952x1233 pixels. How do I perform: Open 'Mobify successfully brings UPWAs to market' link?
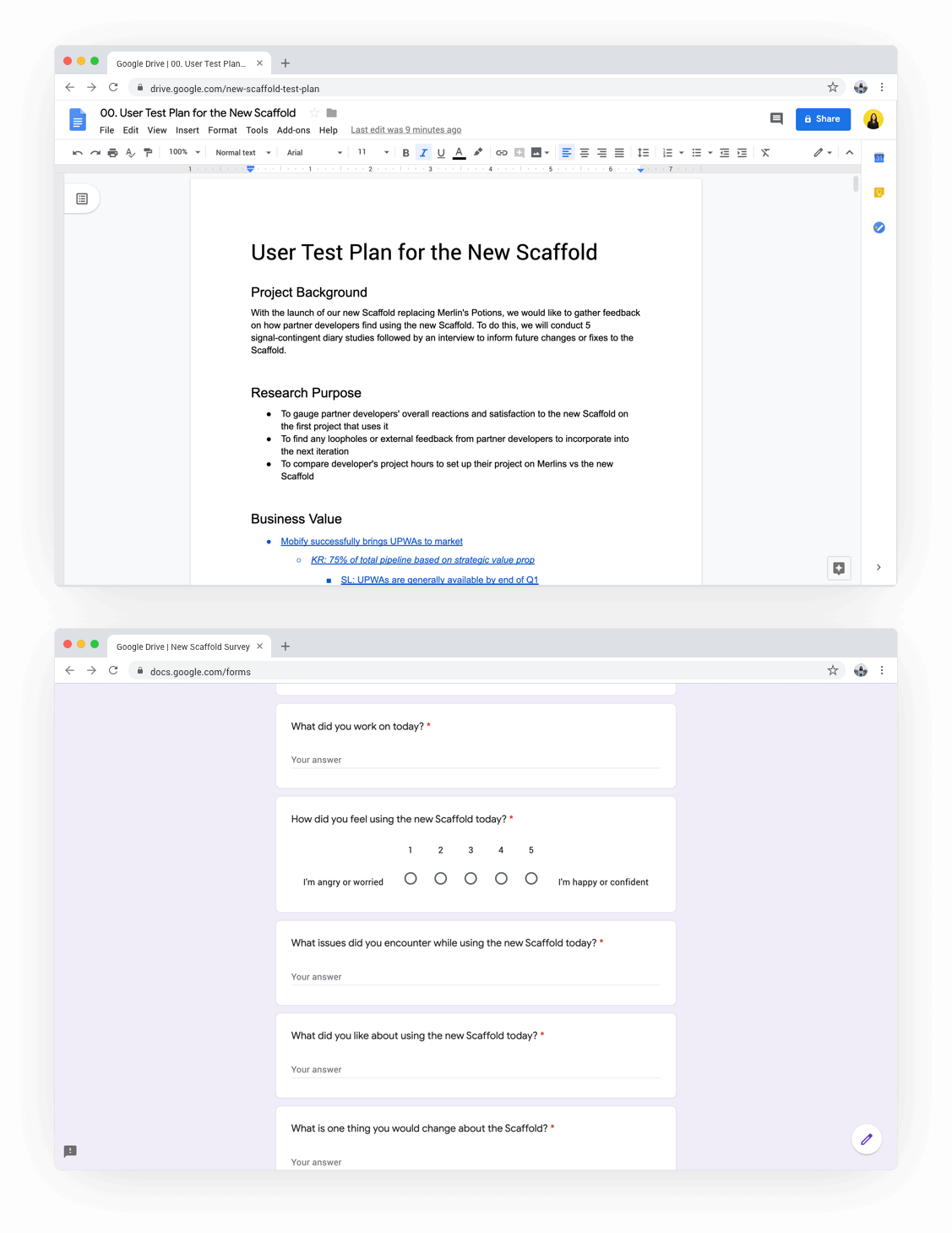[372, 542]
